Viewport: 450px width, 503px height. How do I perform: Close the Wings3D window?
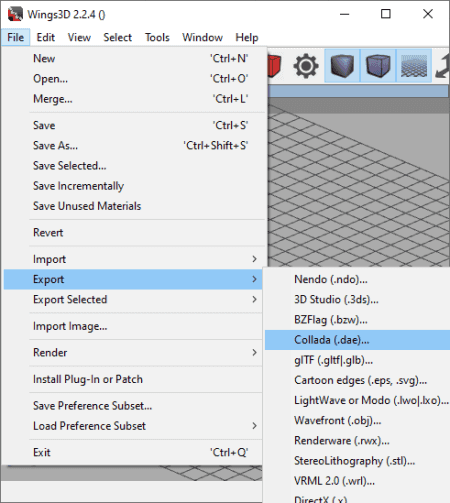click(428, 14)
